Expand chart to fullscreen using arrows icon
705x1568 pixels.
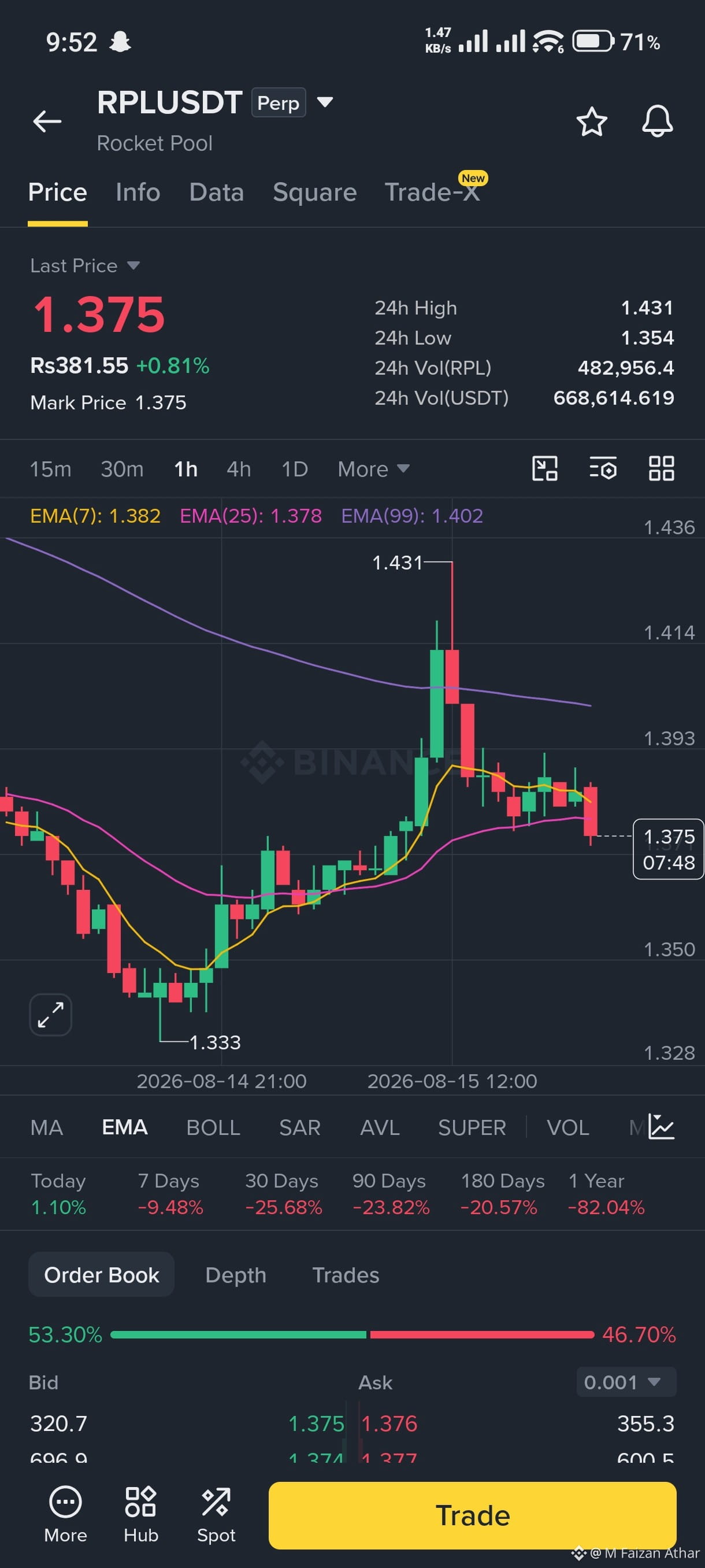pos(50,1015)
